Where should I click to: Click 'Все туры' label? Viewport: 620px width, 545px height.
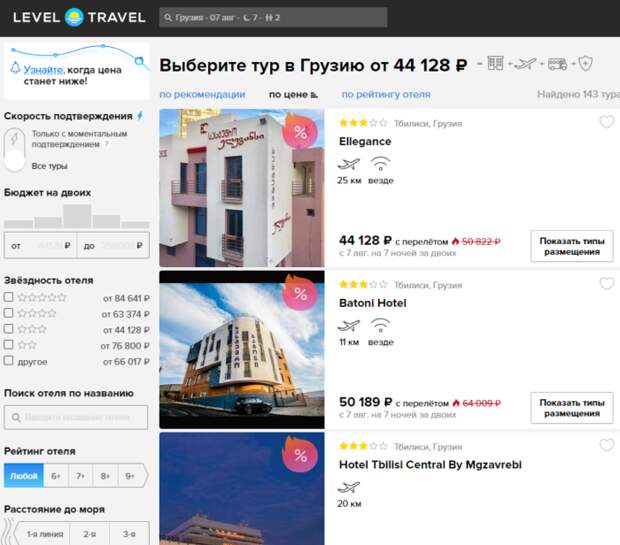tap(49, 166)
